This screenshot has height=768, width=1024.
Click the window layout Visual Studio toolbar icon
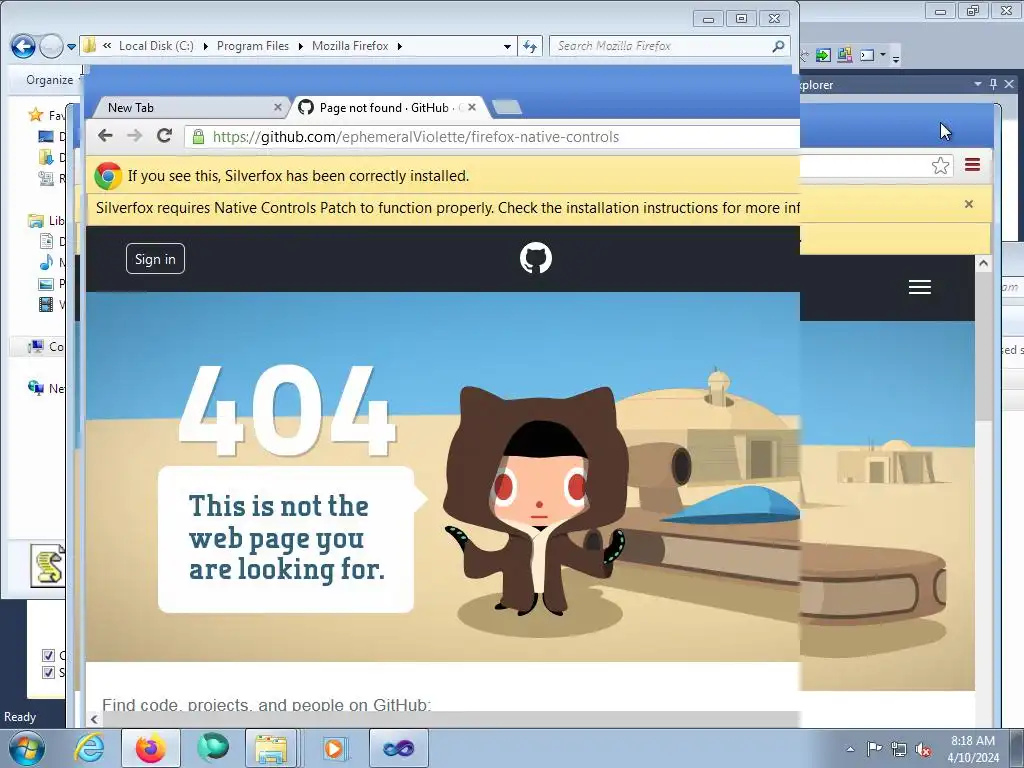867,55
